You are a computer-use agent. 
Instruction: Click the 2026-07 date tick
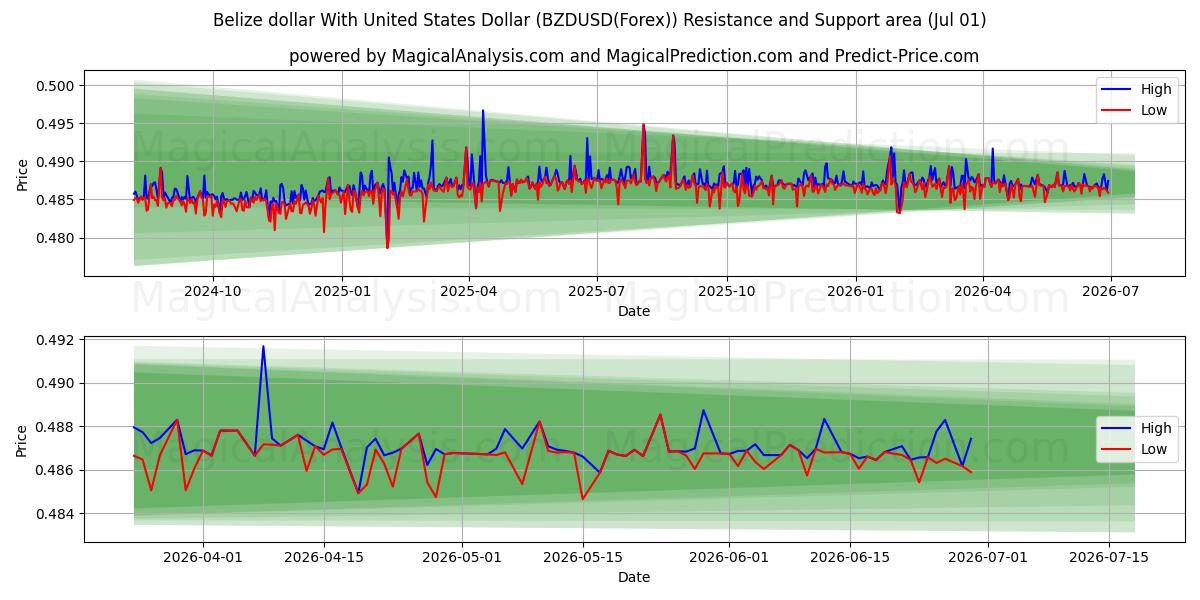[1110, 290]
